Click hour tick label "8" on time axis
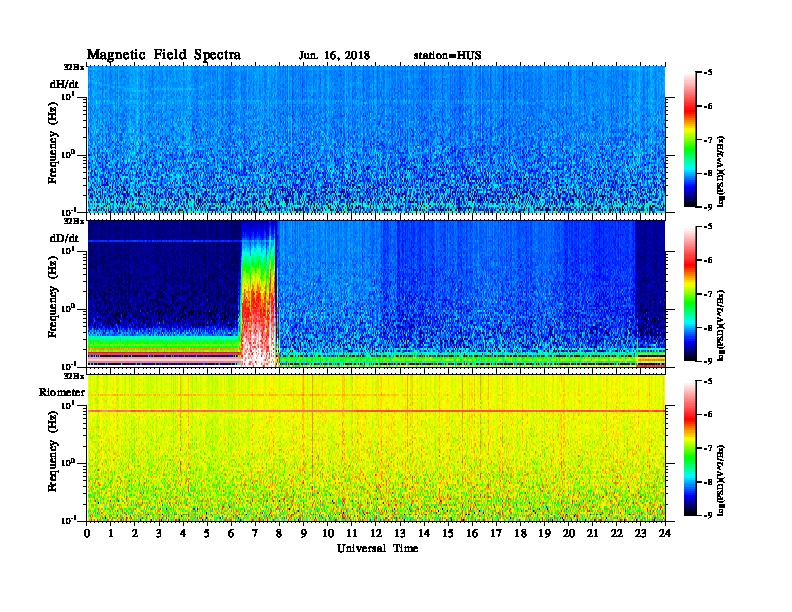 tap(279, 533)
